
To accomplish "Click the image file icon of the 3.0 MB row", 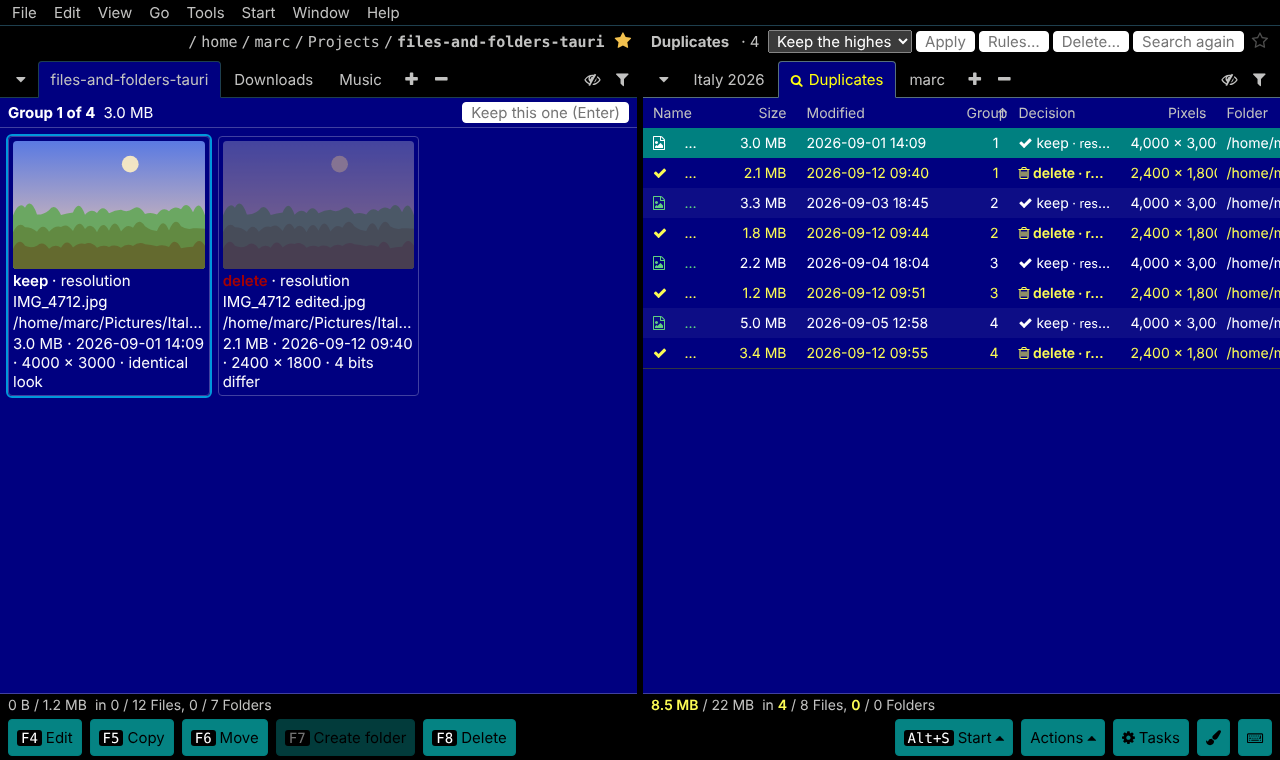I will [x=659, y=143].
